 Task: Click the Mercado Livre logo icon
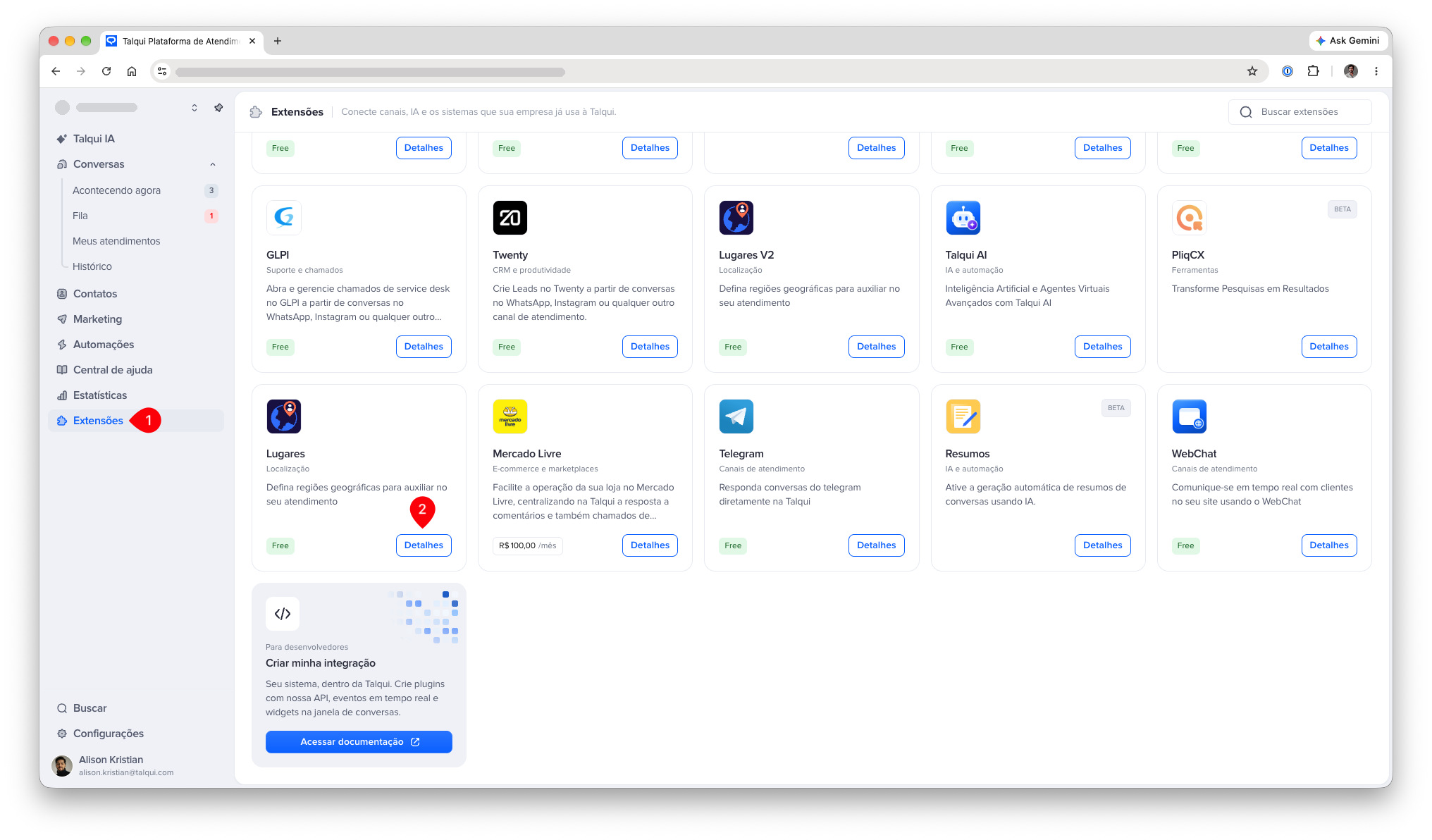tap(510, 416)
